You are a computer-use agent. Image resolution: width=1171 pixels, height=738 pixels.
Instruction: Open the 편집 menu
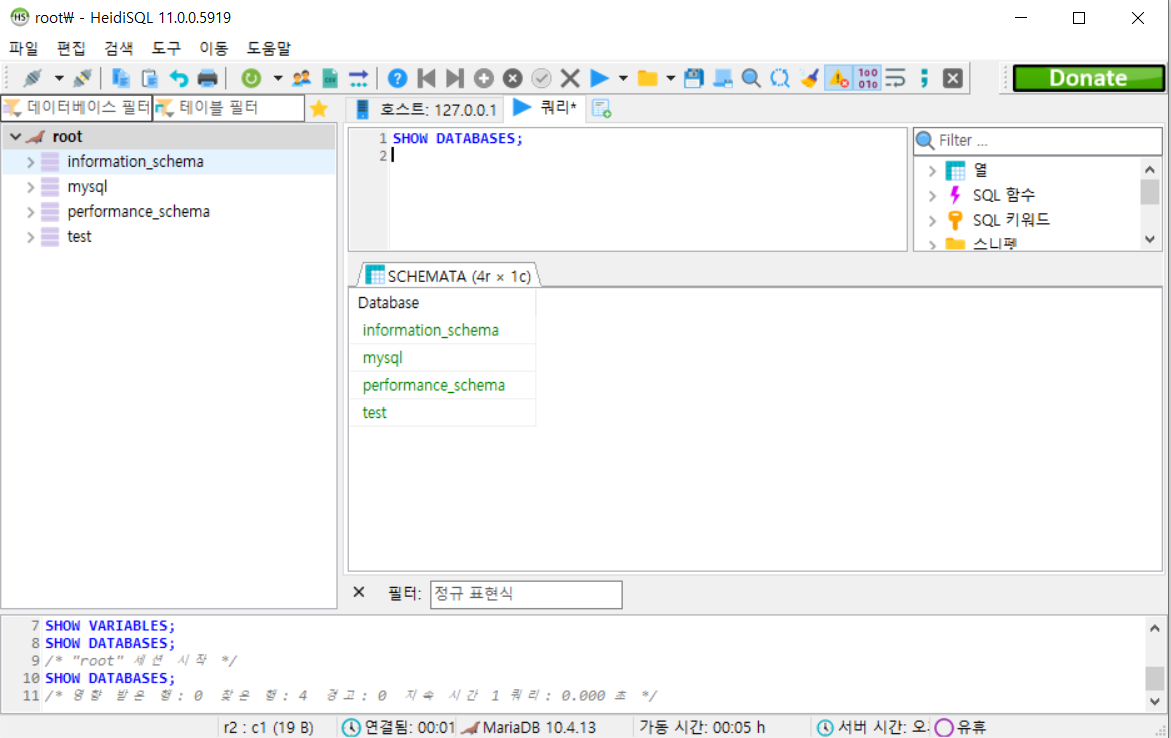(x=71, y=49)
